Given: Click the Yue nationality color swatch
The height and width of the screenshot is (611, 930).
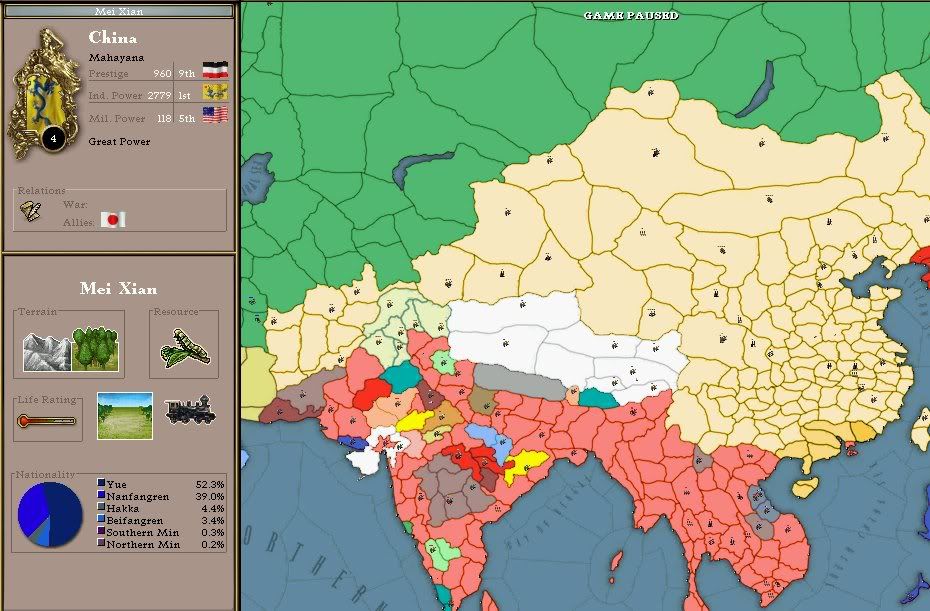Looking at the screenshot, I should coord(100,484).
